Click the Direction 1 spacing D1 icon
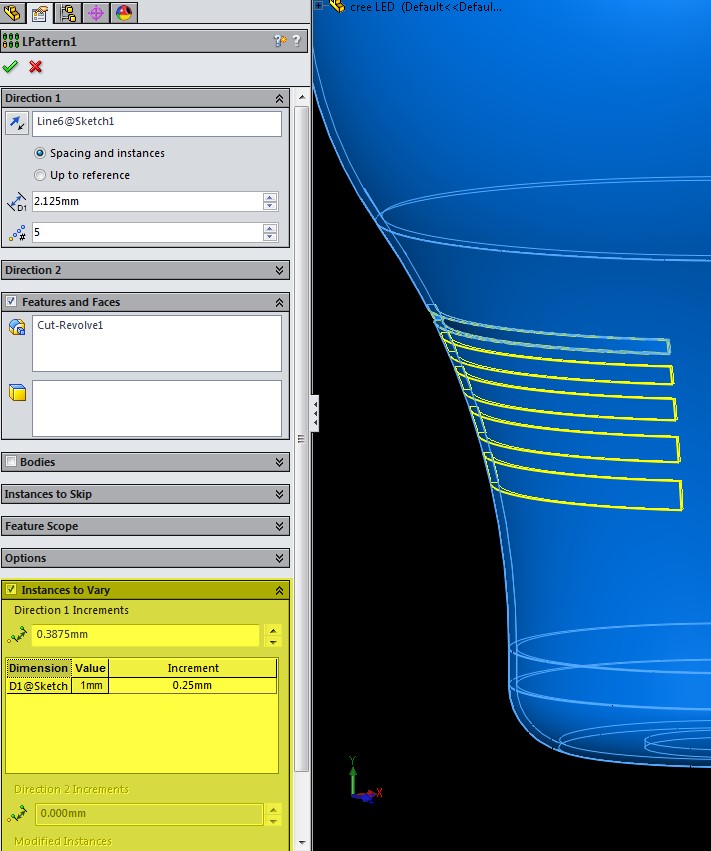Image resolution: width=711 pixels, height=851 pixels. click(x=17, y=201)
